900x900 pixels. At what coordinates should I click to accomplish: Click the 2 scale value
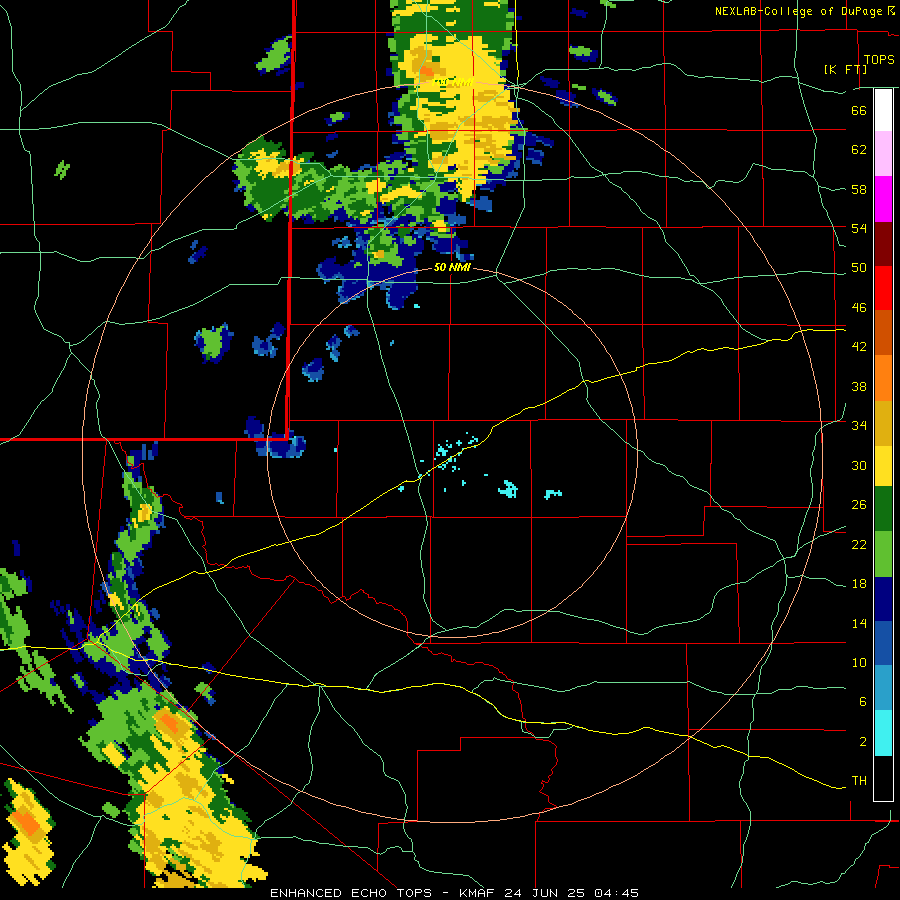[863, 742]
